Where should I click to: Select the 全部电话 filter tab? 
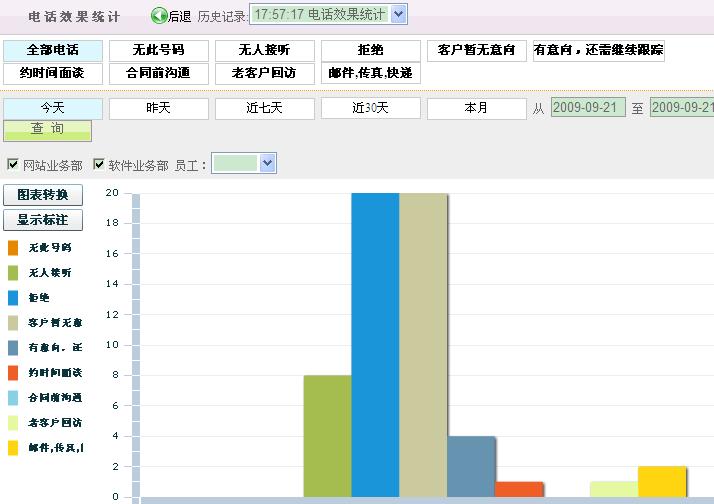tap(53, 51)
